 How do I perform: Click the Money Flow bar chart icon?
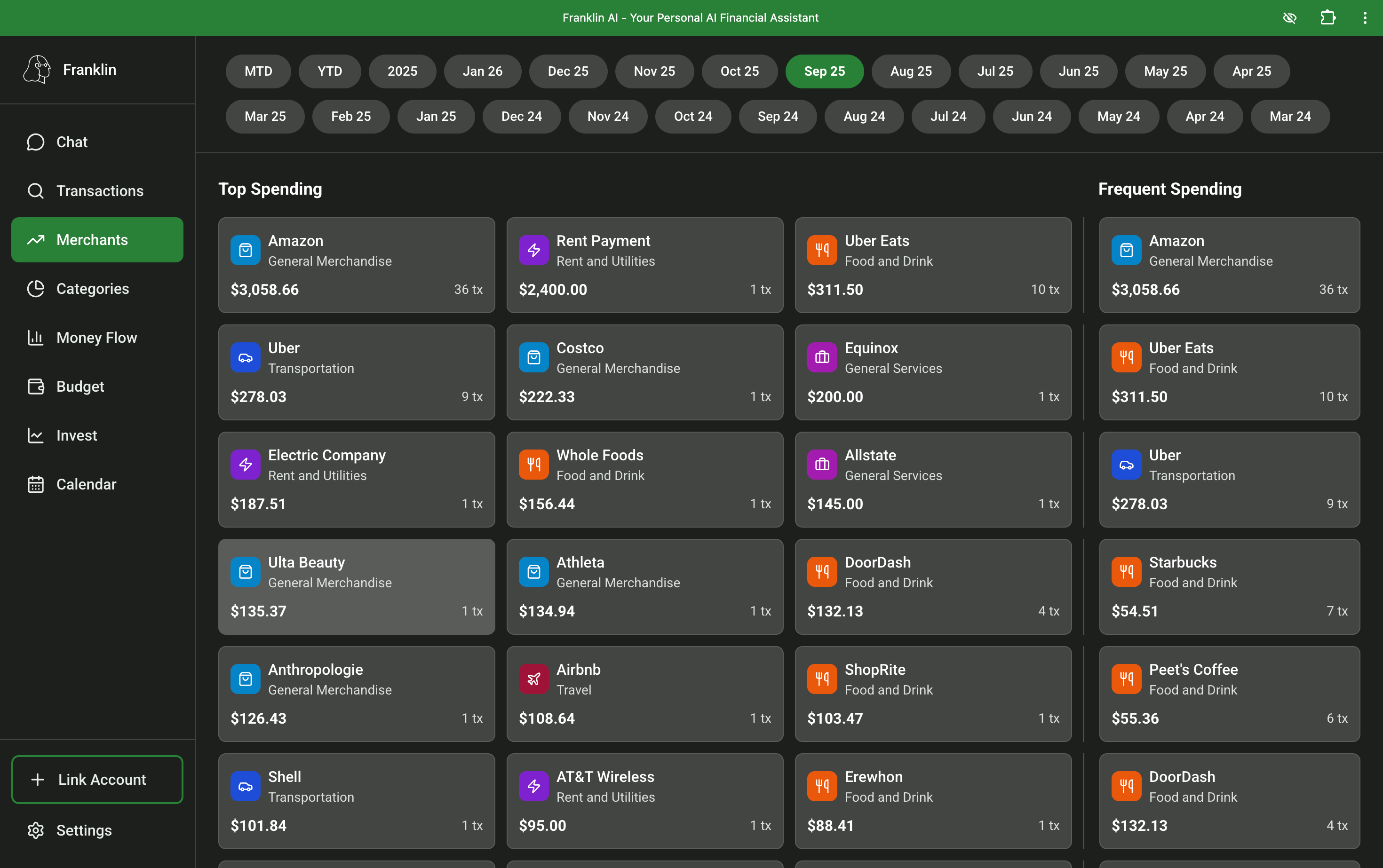click(x=36, y=338)
